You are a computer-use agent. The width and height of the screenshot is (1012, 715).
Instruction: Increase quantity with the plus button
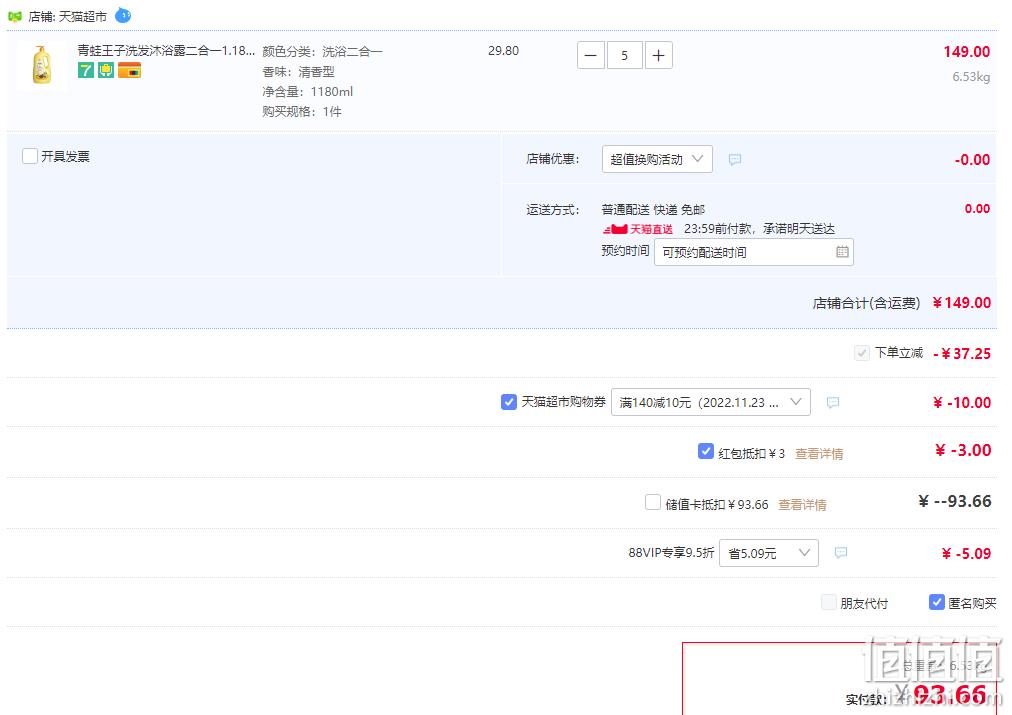[658, 55]
